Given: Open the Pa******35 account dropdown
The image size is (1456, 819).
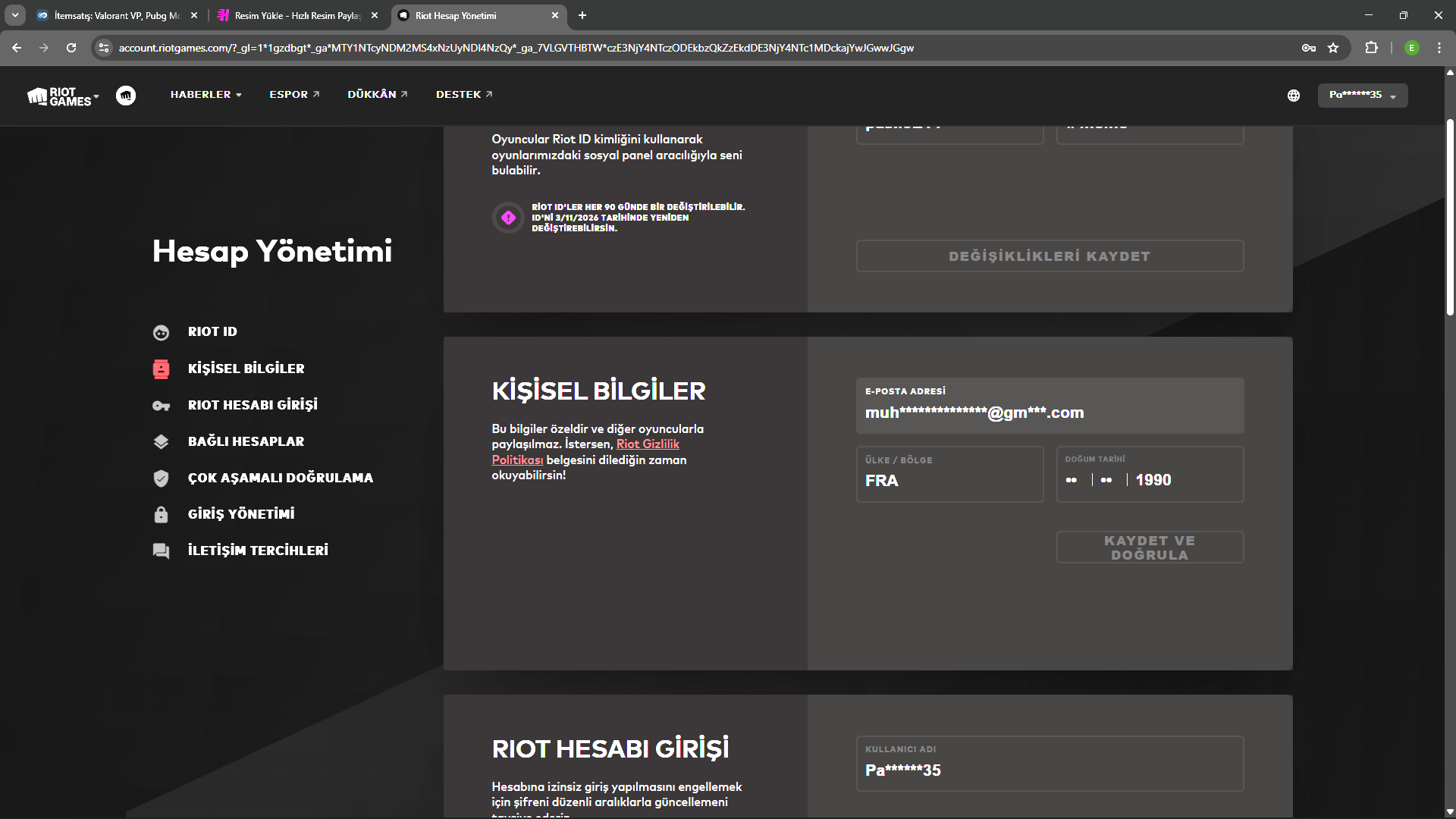Looking at the screenshot, I should 1363,96.
